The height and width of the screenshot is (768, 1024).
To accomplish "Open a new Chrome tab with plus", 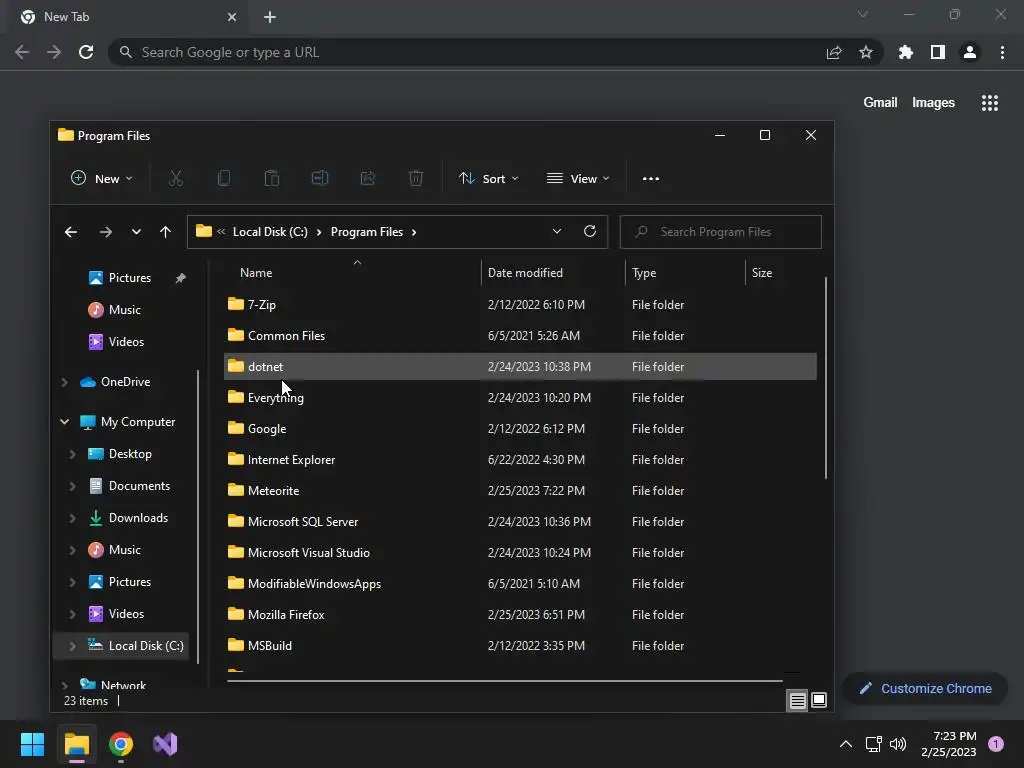I will (270, 17).
